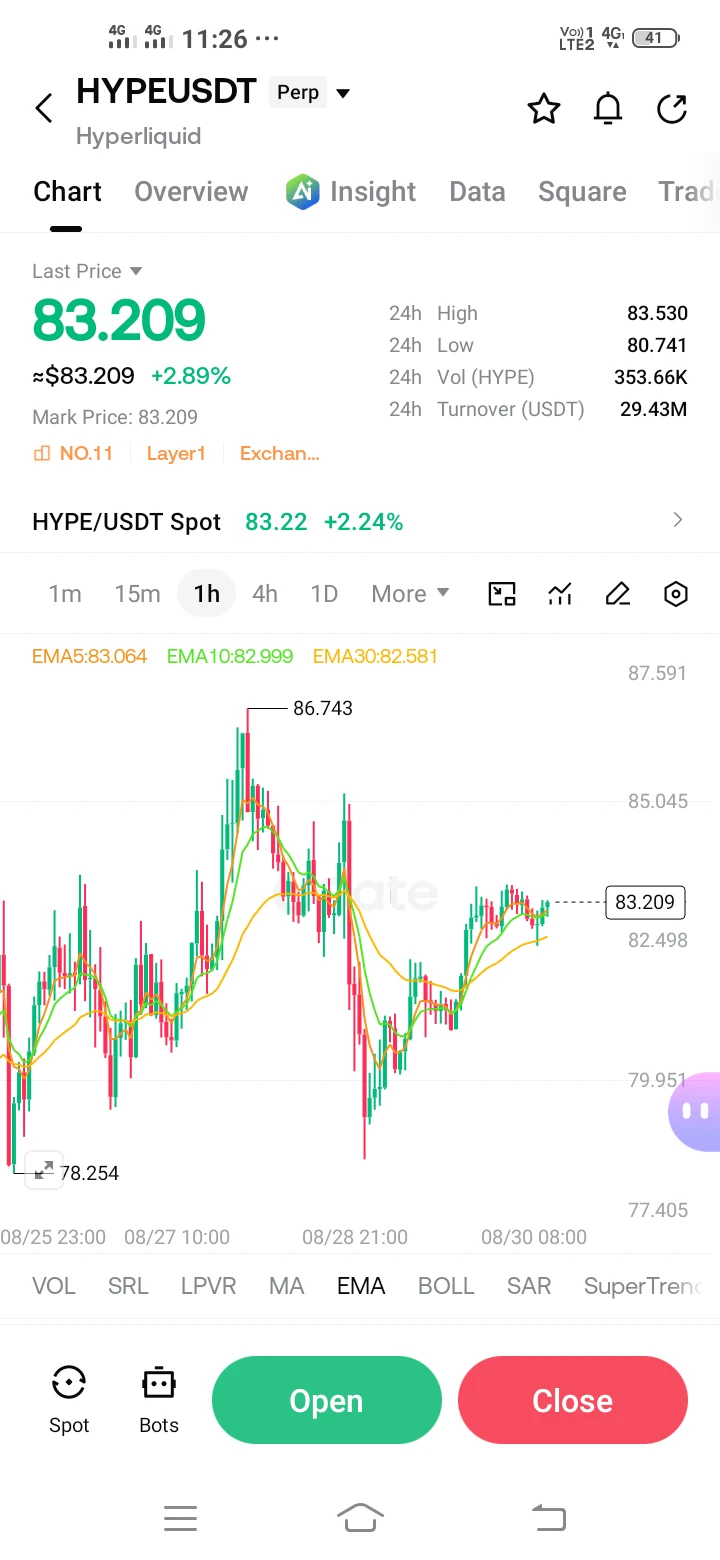Switch to the Data tab
This screenshot has height=1560, width=720.
click(x=477, y=191)
